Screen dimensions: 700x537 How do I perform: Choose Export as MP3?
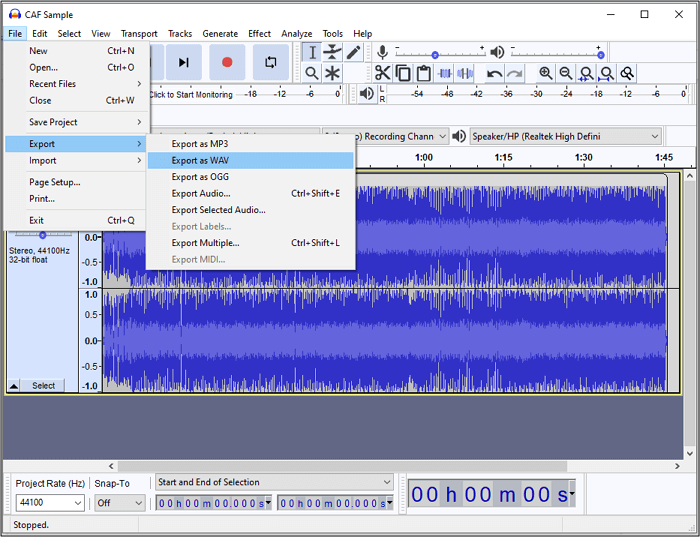tap(200, 144)
